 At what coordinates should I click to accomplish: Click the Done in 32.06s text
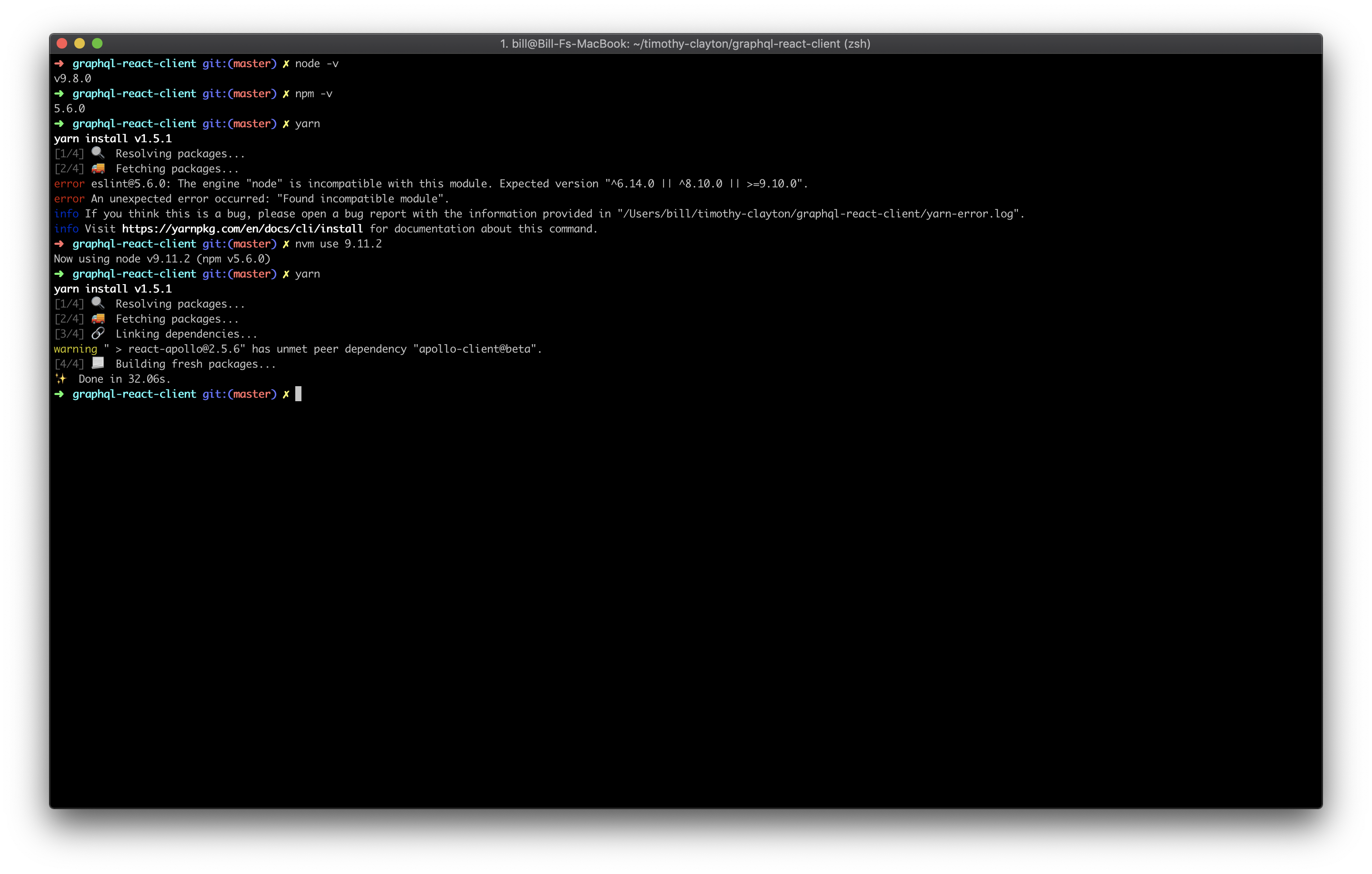click(x=124, y=379)
